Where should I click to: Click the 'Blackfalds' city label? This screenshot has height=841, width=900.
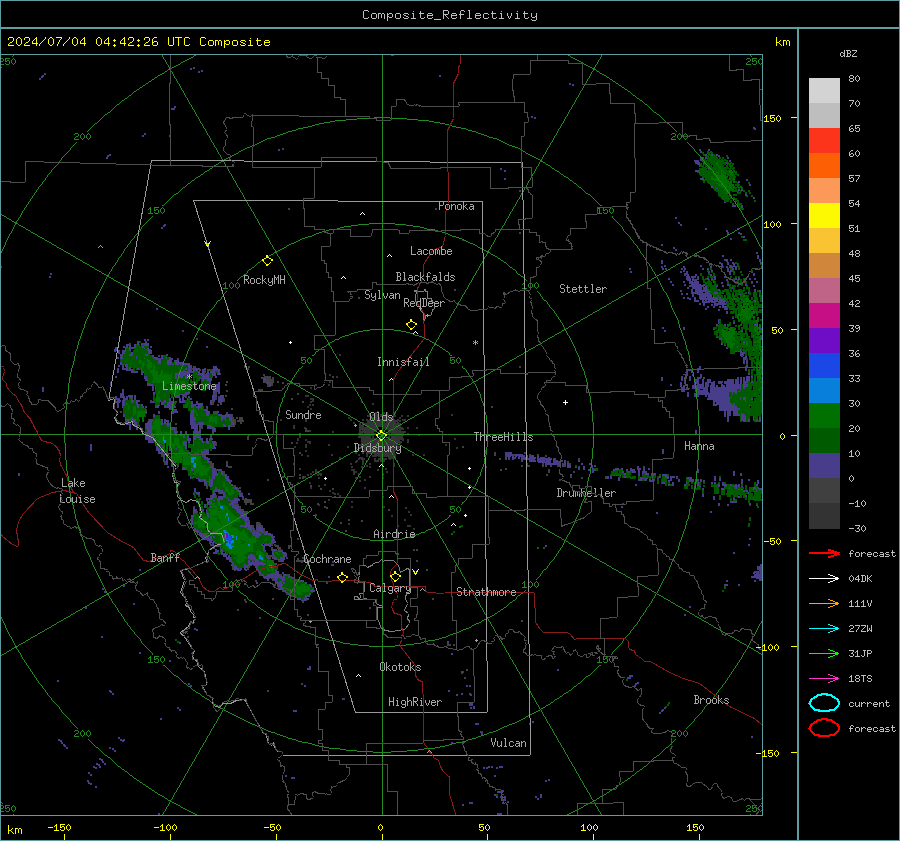tap(425, 277)
